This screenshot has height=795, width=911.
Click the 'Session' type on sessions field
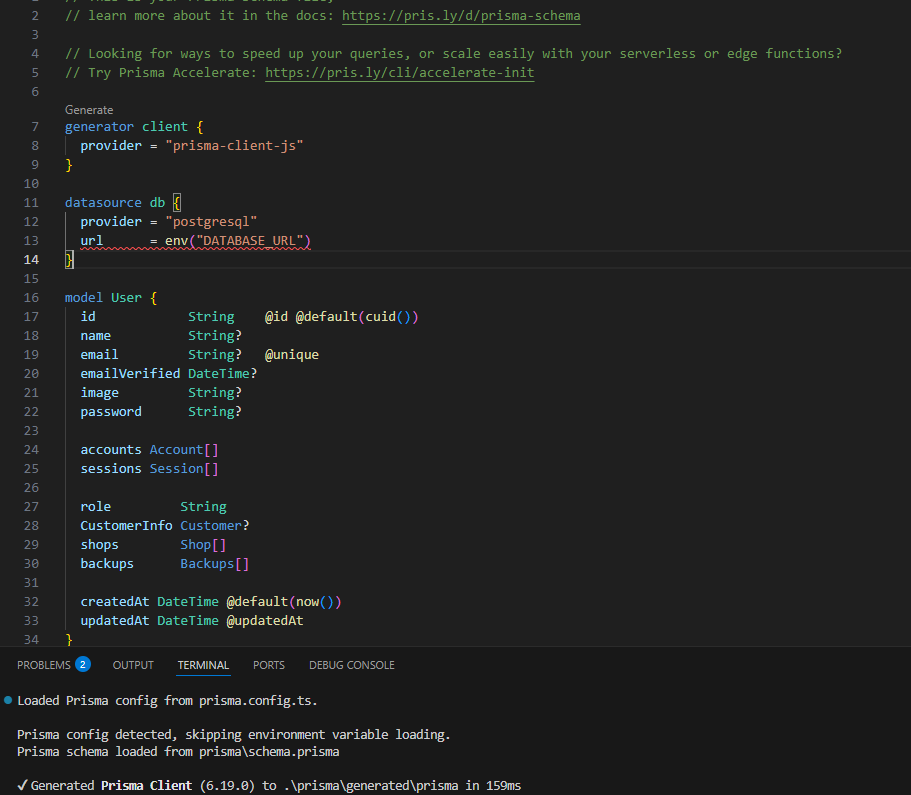coord(177,468)
